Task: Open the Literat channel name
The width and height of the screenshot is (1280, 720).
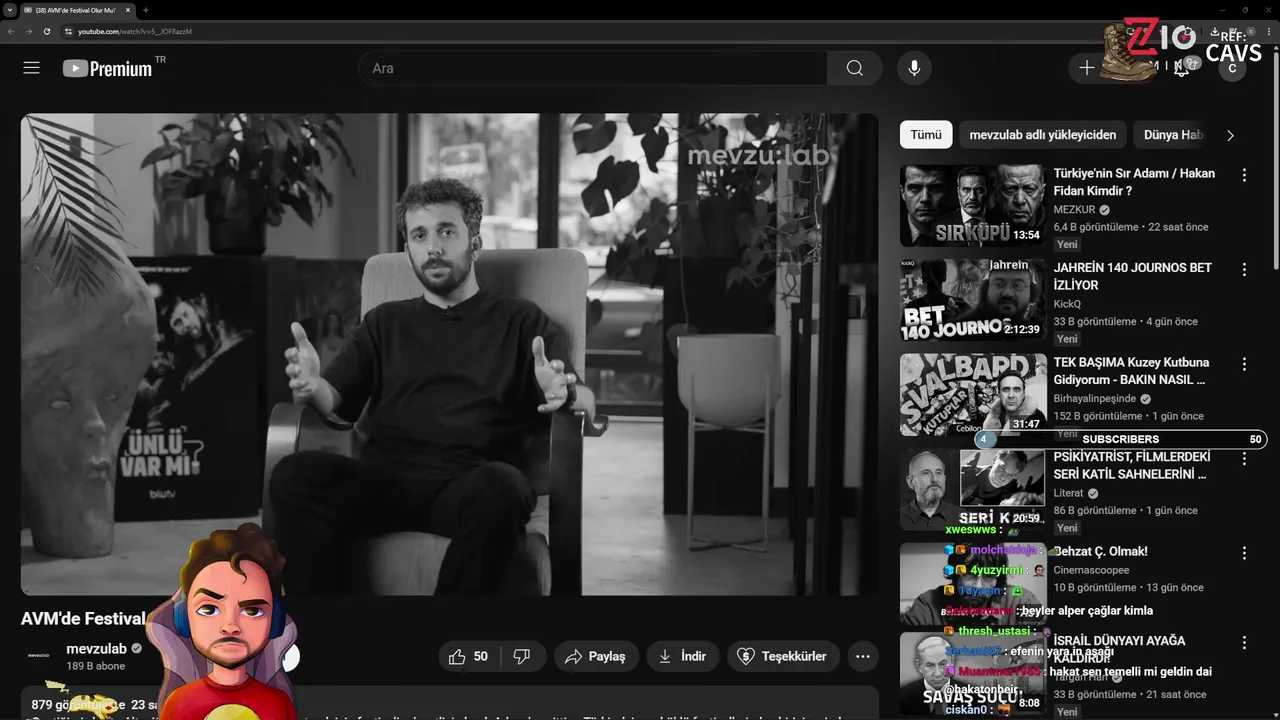Action: (1068, 493)
